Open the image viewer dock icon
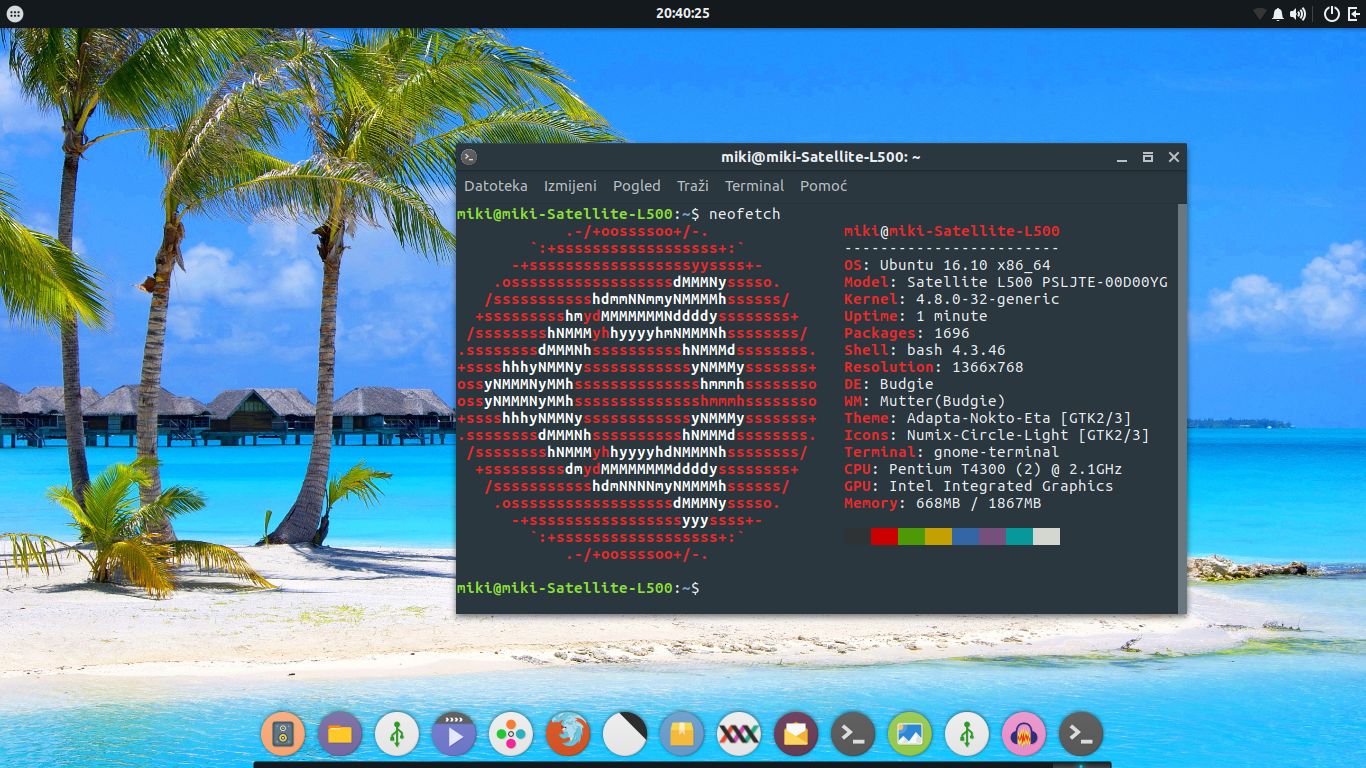The width and height of the screenshot is (1366, 768). tap(909, 735)
